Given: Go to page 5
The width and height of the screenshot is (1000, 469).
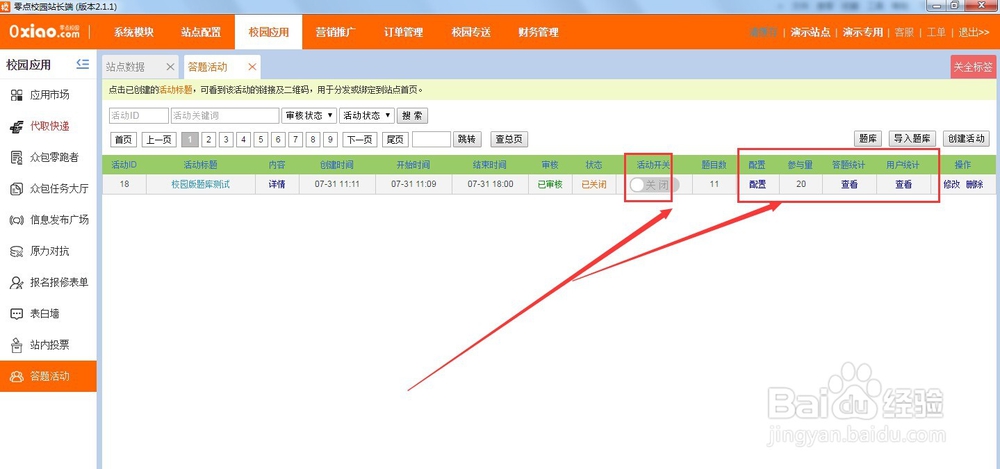Looking at the screenshot, I should pyautogui.click(x=260, y=139).
